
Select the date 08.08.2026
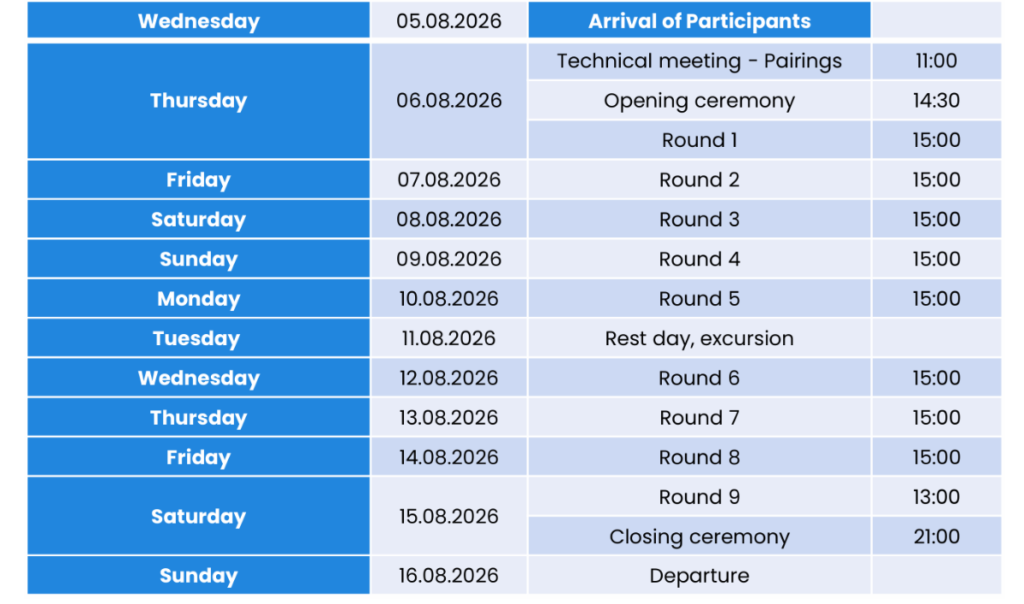(x=449, y=219)
